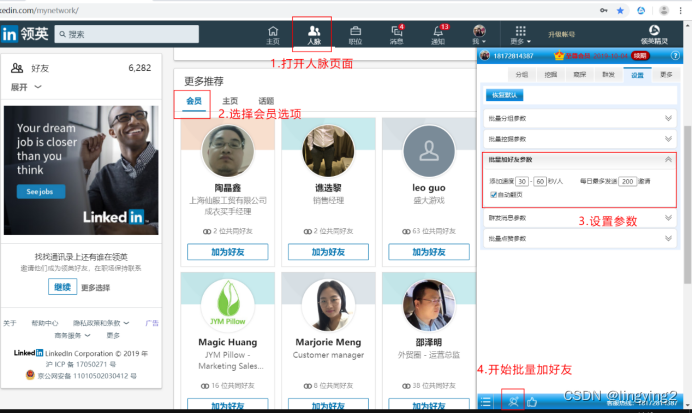Click the gold crown member icon
This screenshot has height=413, width=693.
coord(559,55)
